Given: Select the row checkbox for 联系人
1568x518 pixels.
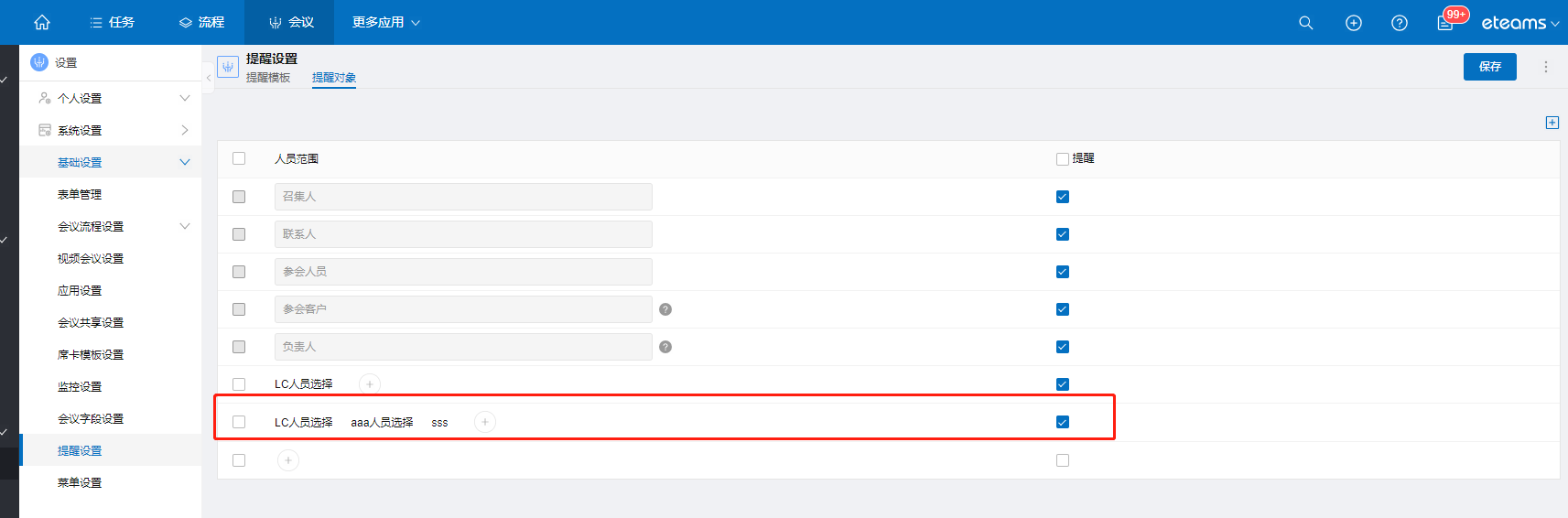Looking at the screenshot, I should point(239,234).
